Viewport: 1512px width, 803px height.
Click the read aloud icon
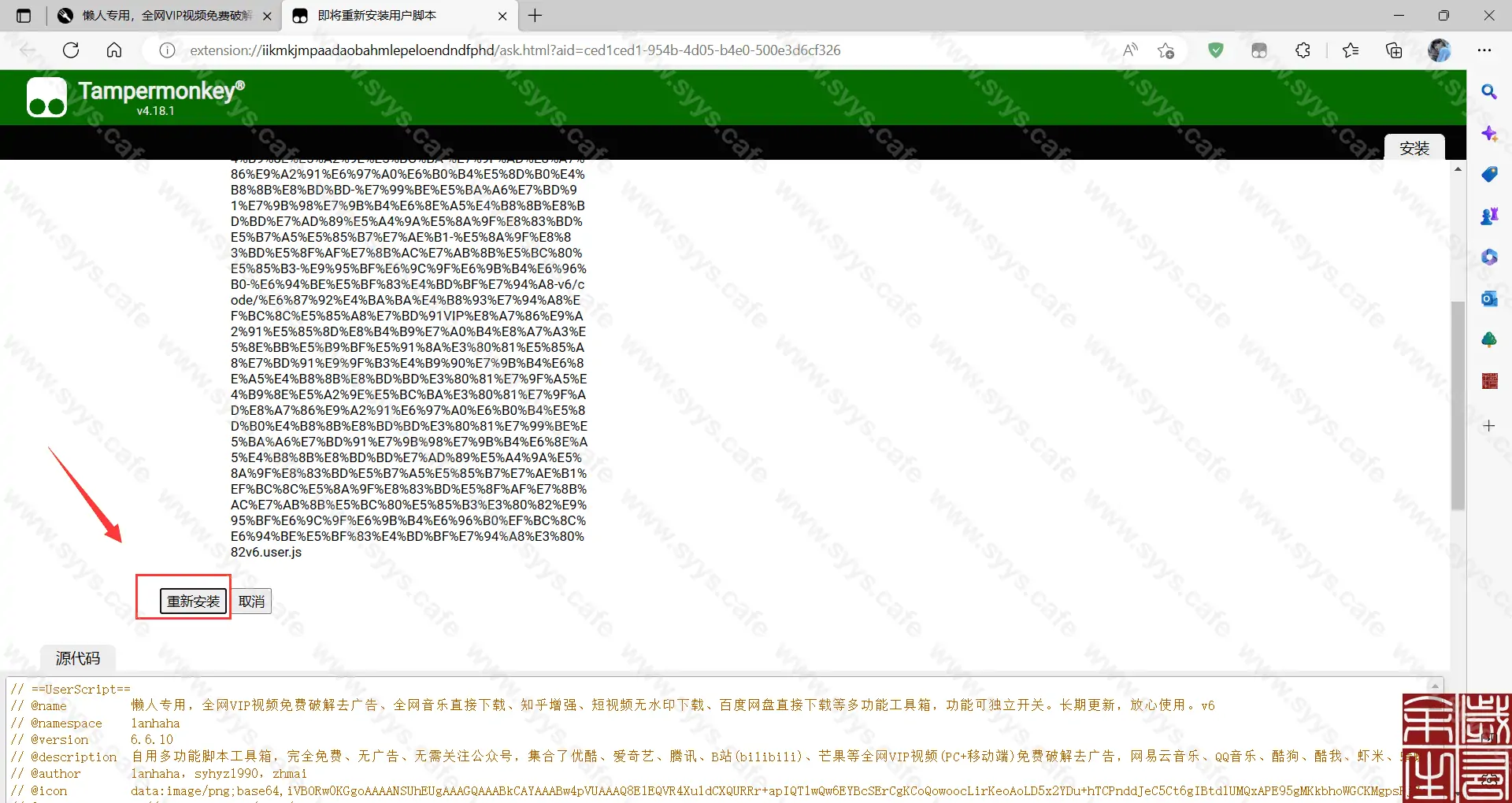point(1130,50)
